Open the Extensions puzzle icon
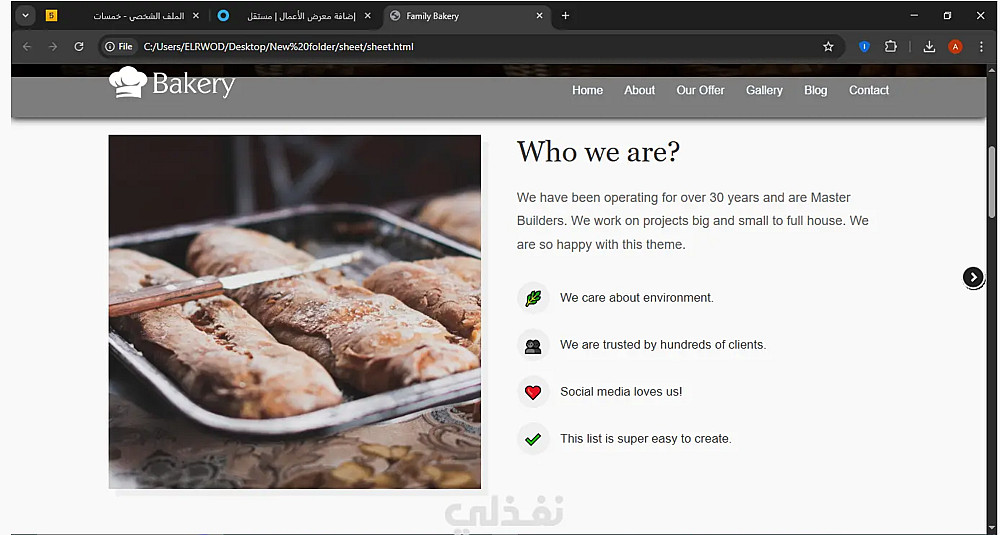This screenshot has height=535, width=1000. click(x=891, y=47)
